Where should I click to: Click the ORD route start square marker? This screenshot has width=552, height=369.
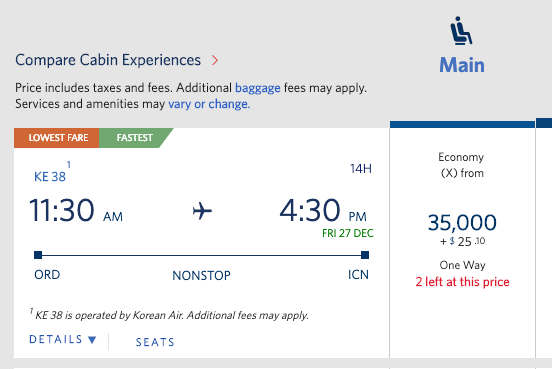pos(38,255)
